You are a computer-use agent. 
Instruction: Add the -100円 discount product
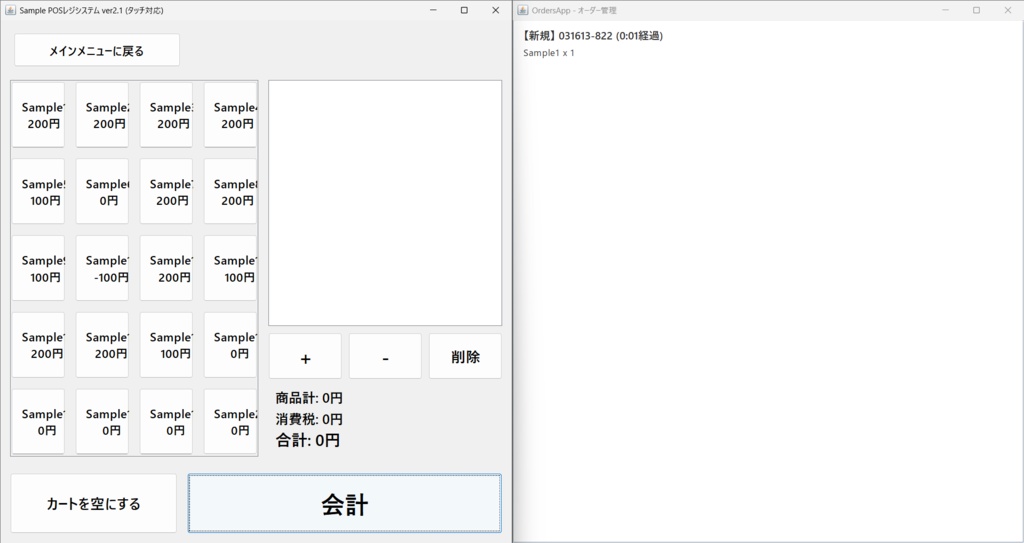pyautogui.click(x=103, y=268)
